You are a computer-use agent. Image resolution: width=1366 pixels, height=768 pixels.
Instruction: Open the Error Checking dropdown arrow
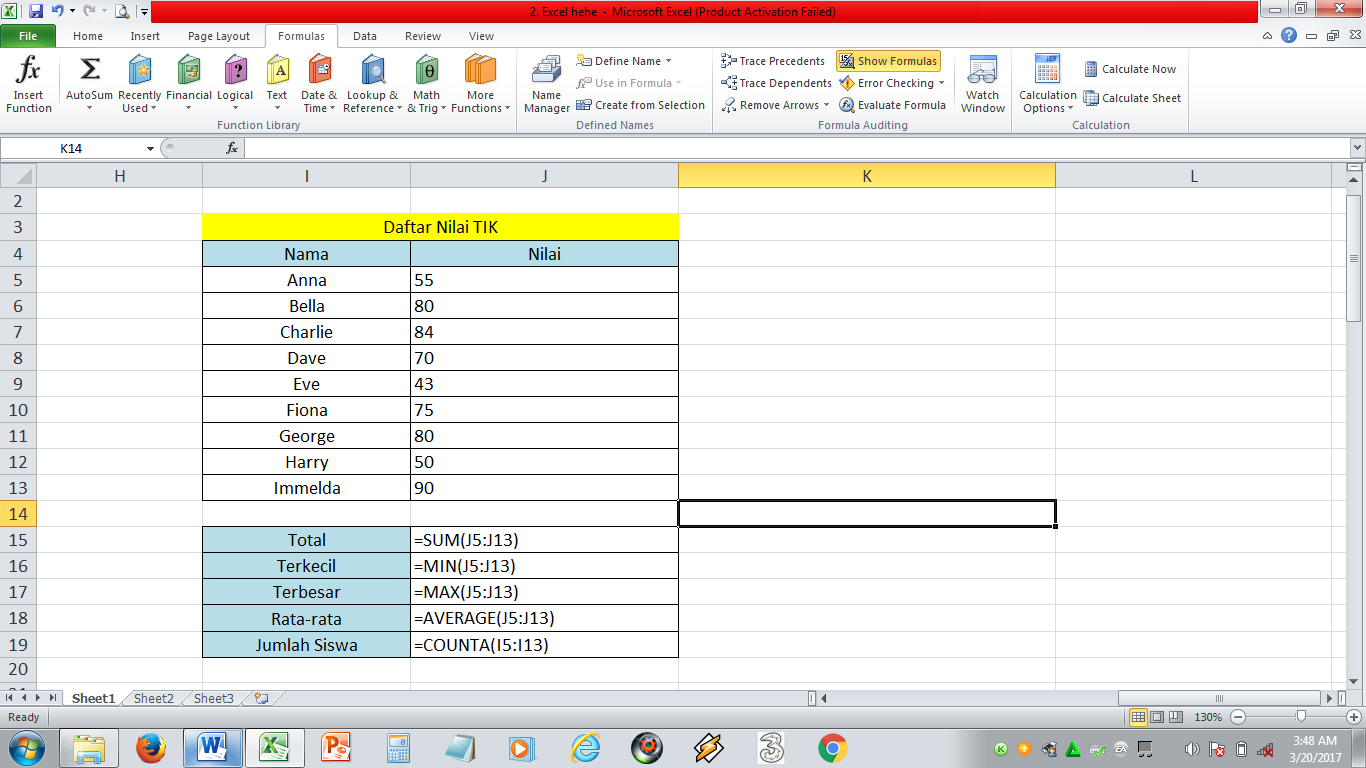coord(942,83)
